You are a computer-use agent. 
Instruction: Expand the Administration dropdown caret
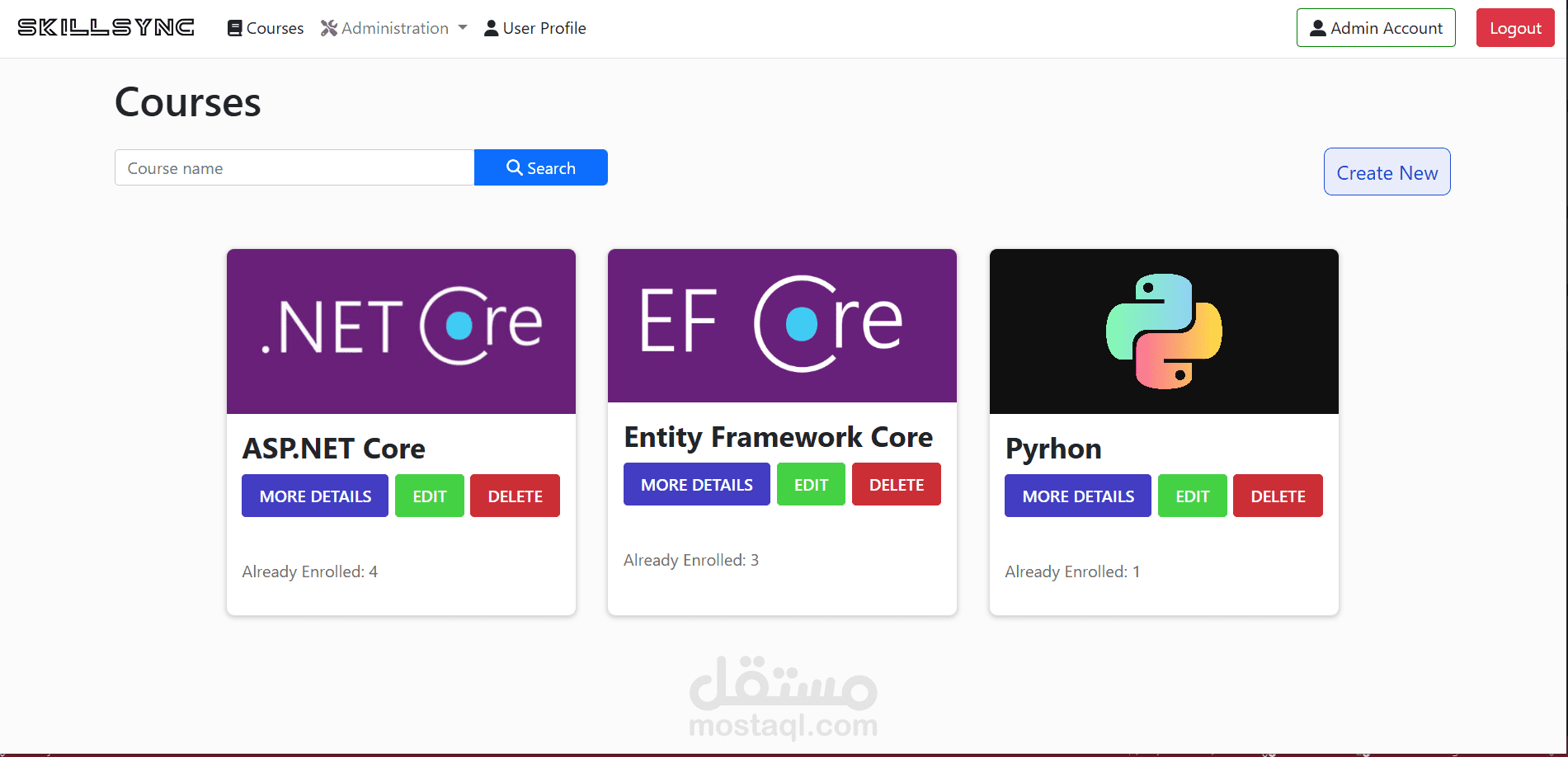coord(463,28)
